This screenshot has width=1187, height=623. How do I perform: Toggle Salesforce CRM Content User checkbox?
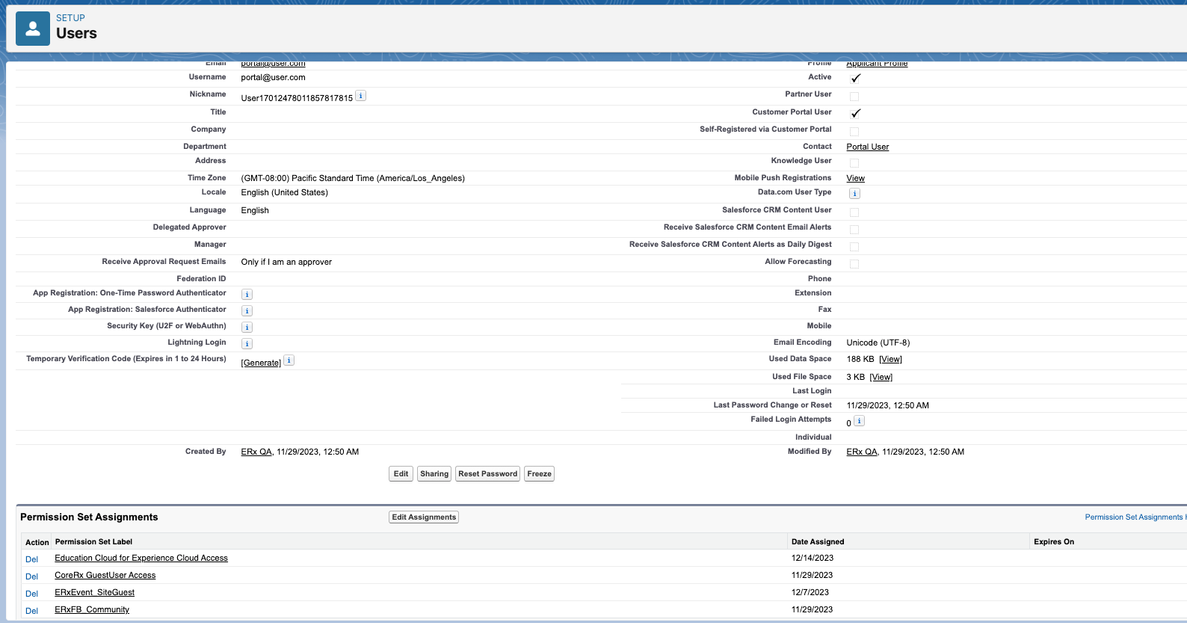pos(854,212)
